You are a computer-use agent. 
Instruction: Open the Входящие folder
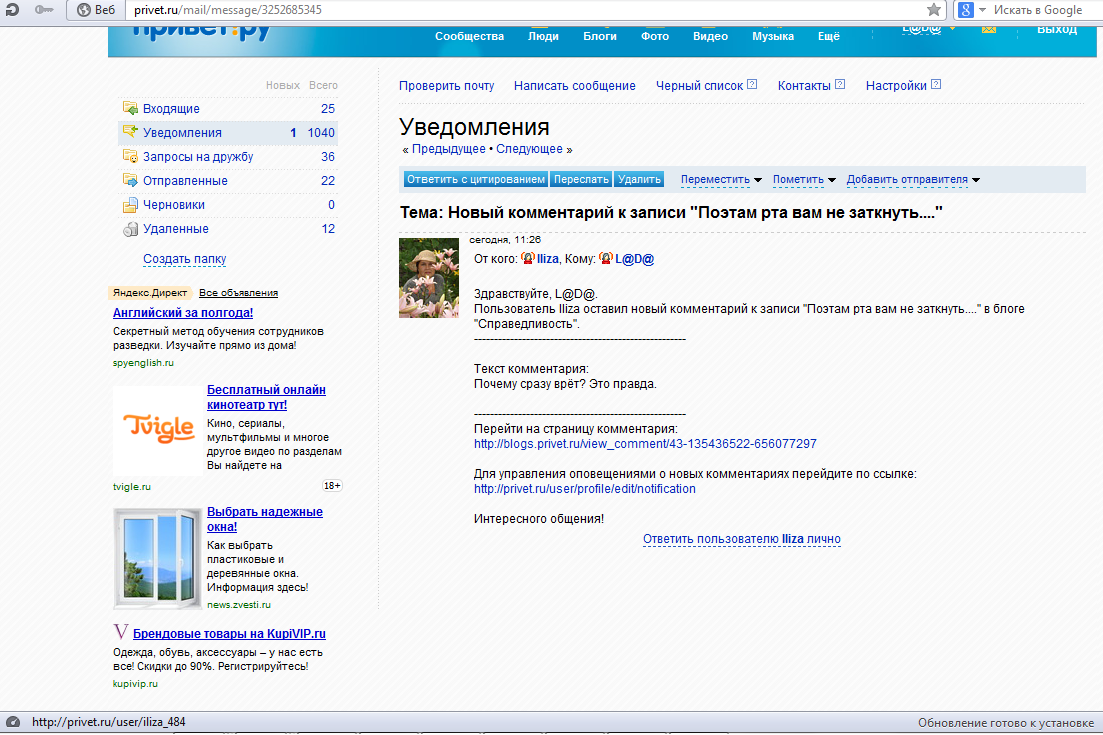pyautogui.click(x=171, y=108)
